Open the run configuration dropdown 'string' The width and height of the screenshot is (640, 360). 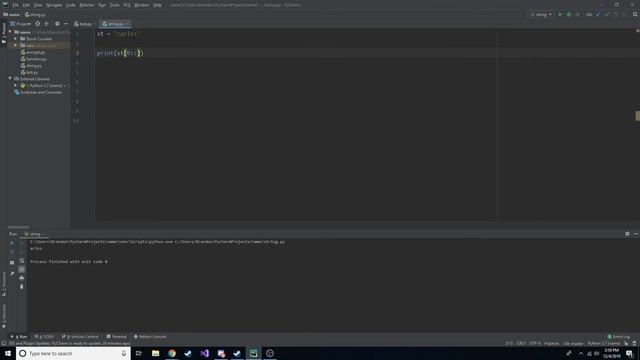pos(541,14)
